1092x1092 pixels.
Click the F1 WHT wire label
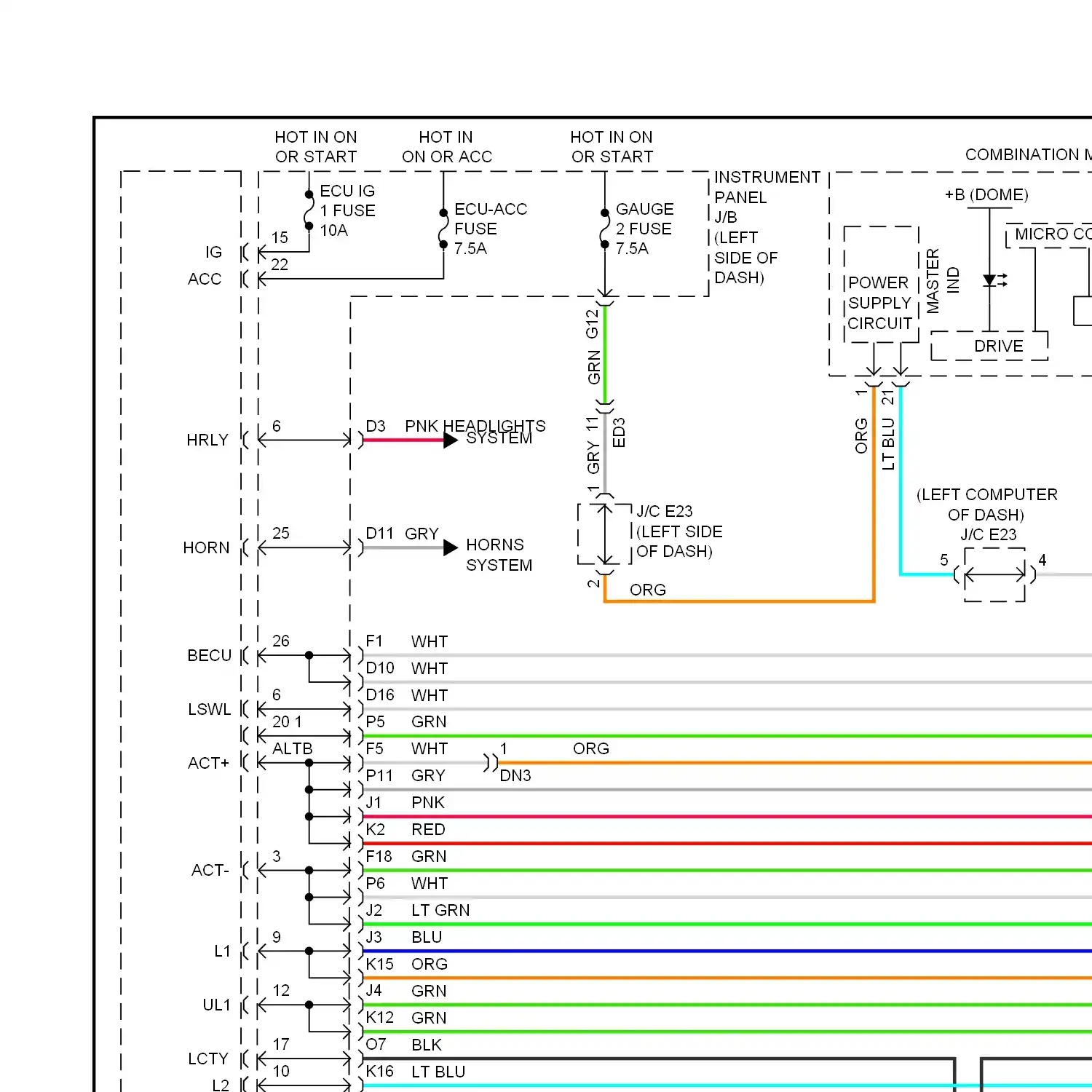coord(407,641)
